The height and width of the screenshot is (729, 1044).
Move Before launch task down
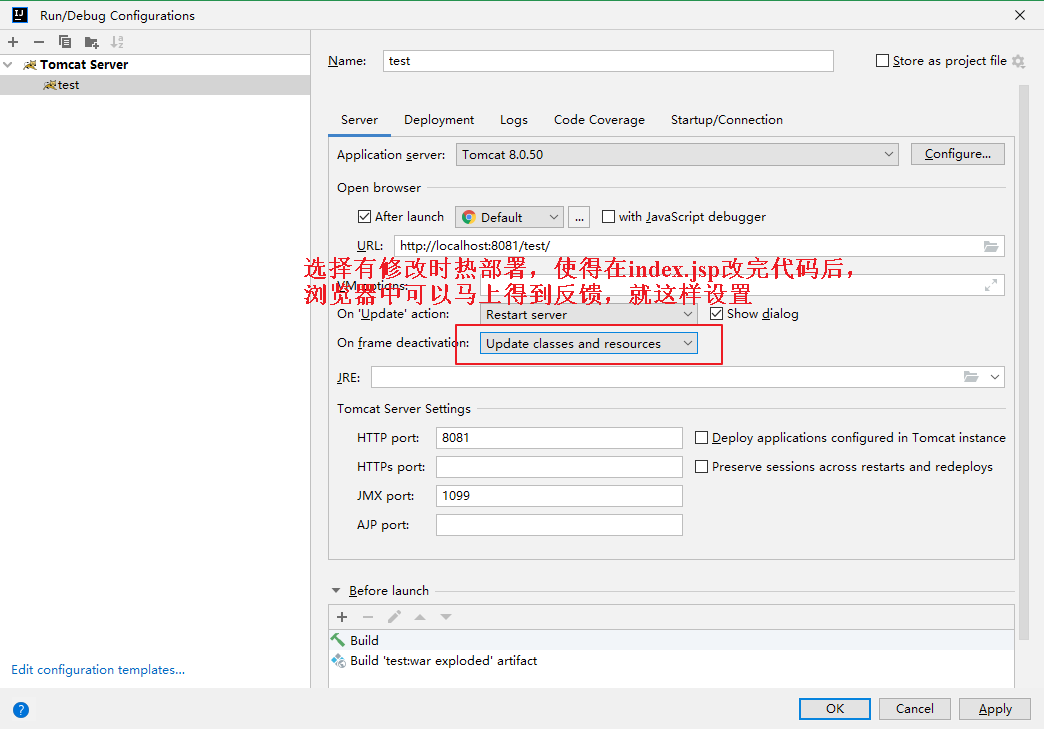(x=446, y=617)
